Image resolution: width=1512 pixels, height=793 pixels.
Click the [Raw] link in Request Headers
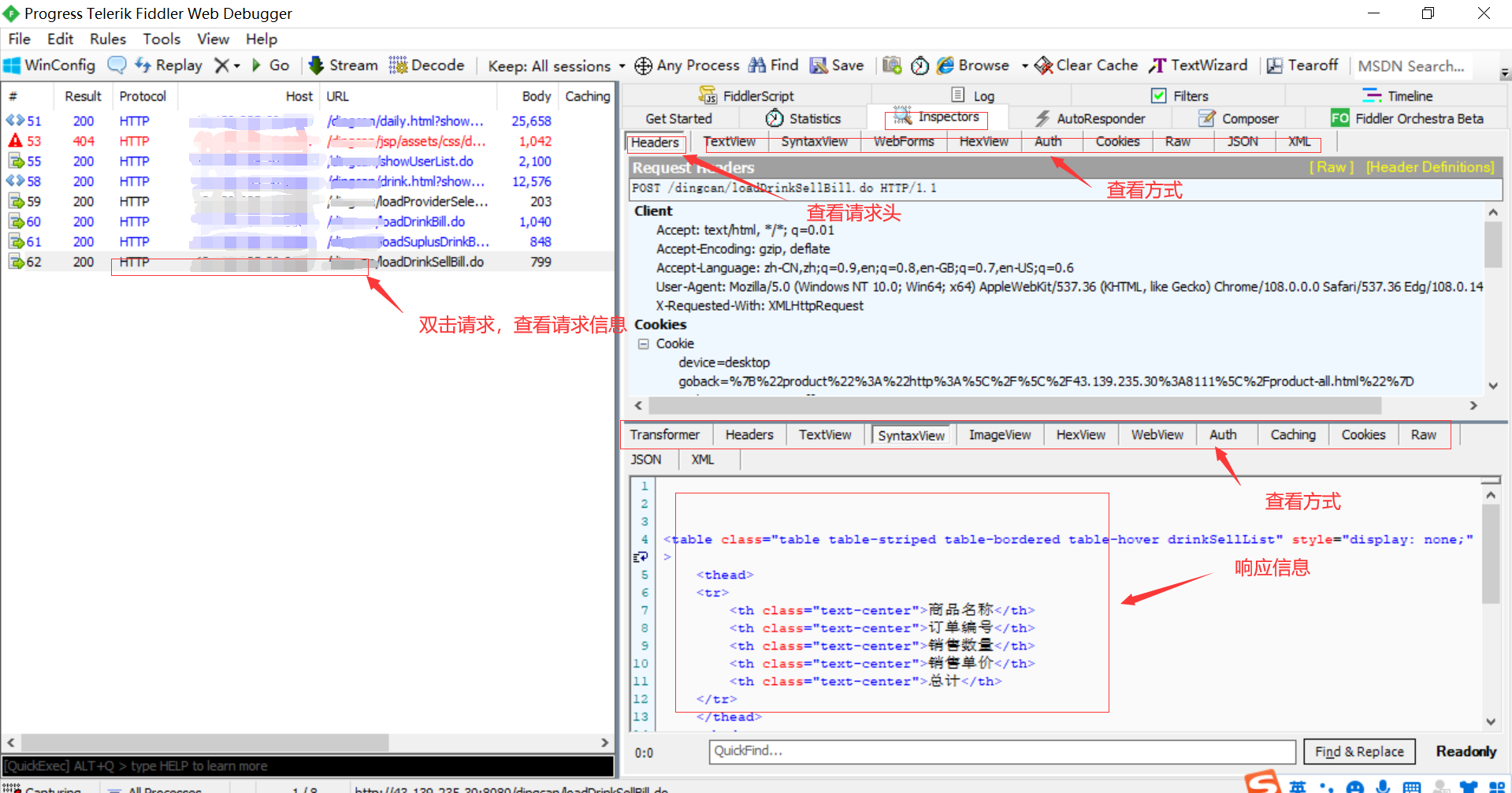click(1332, 167)
